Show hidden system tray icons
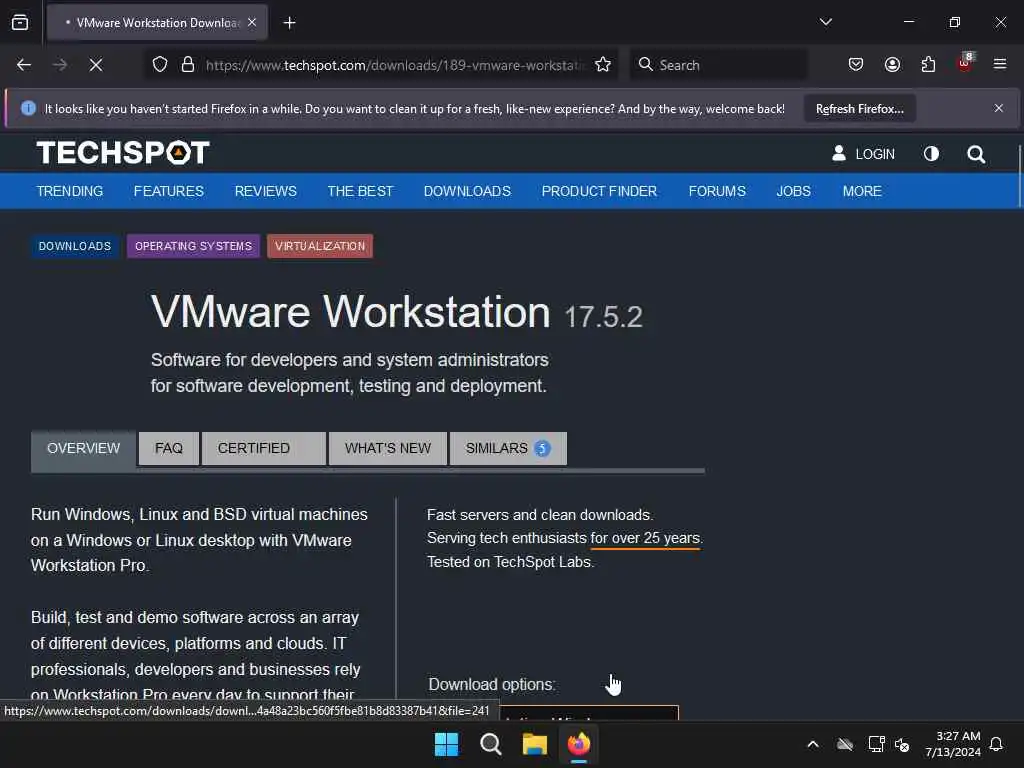 click(813, 744)
